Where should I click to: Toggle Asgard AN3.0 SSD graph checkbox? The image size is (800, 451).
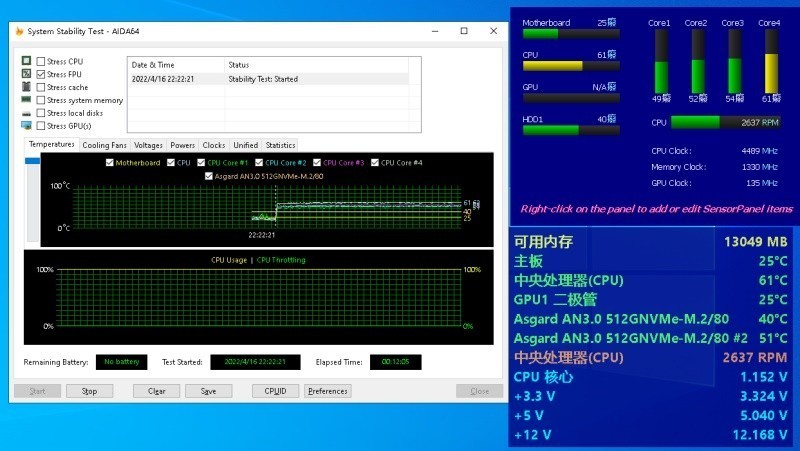[208, 175]
